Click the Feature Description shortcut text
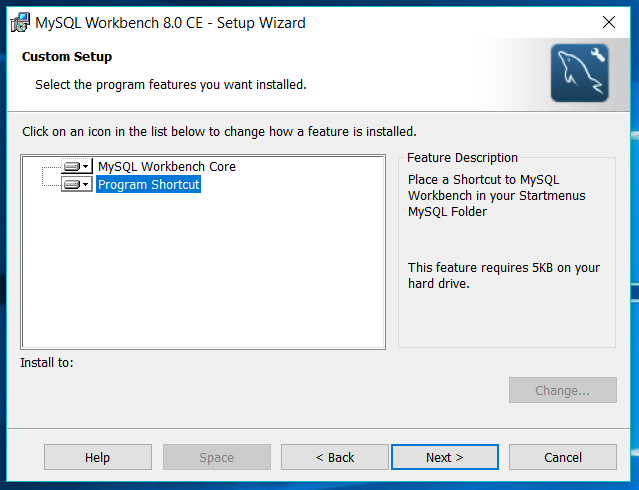 click(496, 196)
